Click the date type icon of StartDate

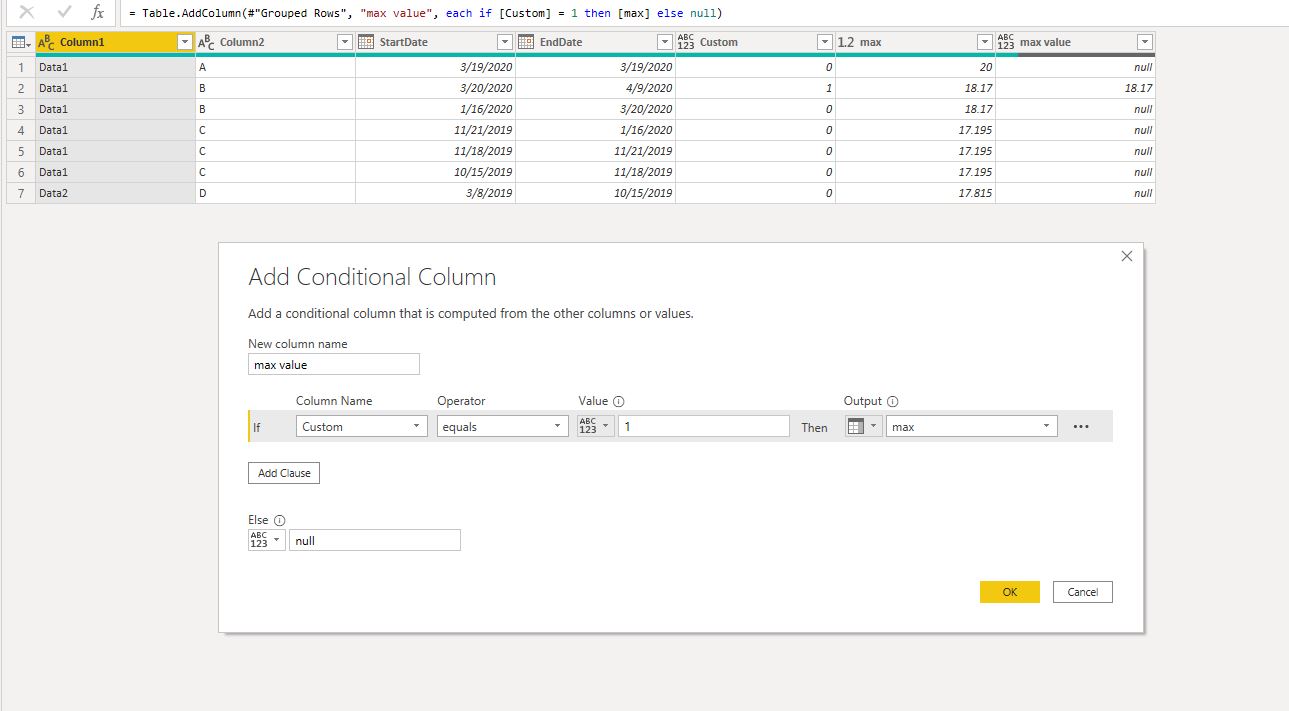coord(366,42)
